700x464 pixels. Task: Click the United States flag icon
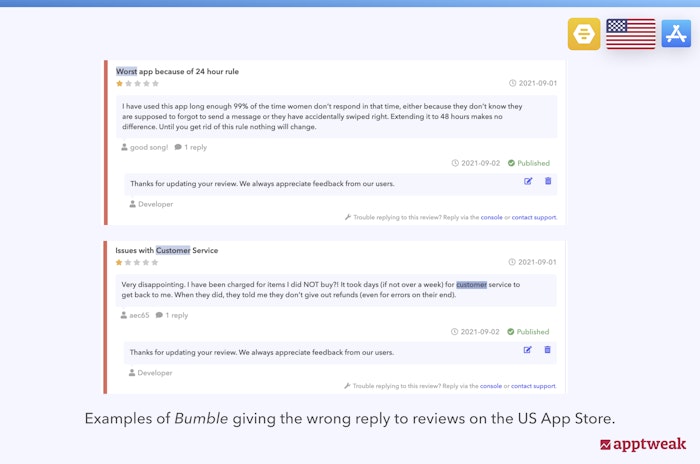coord(630,33)
